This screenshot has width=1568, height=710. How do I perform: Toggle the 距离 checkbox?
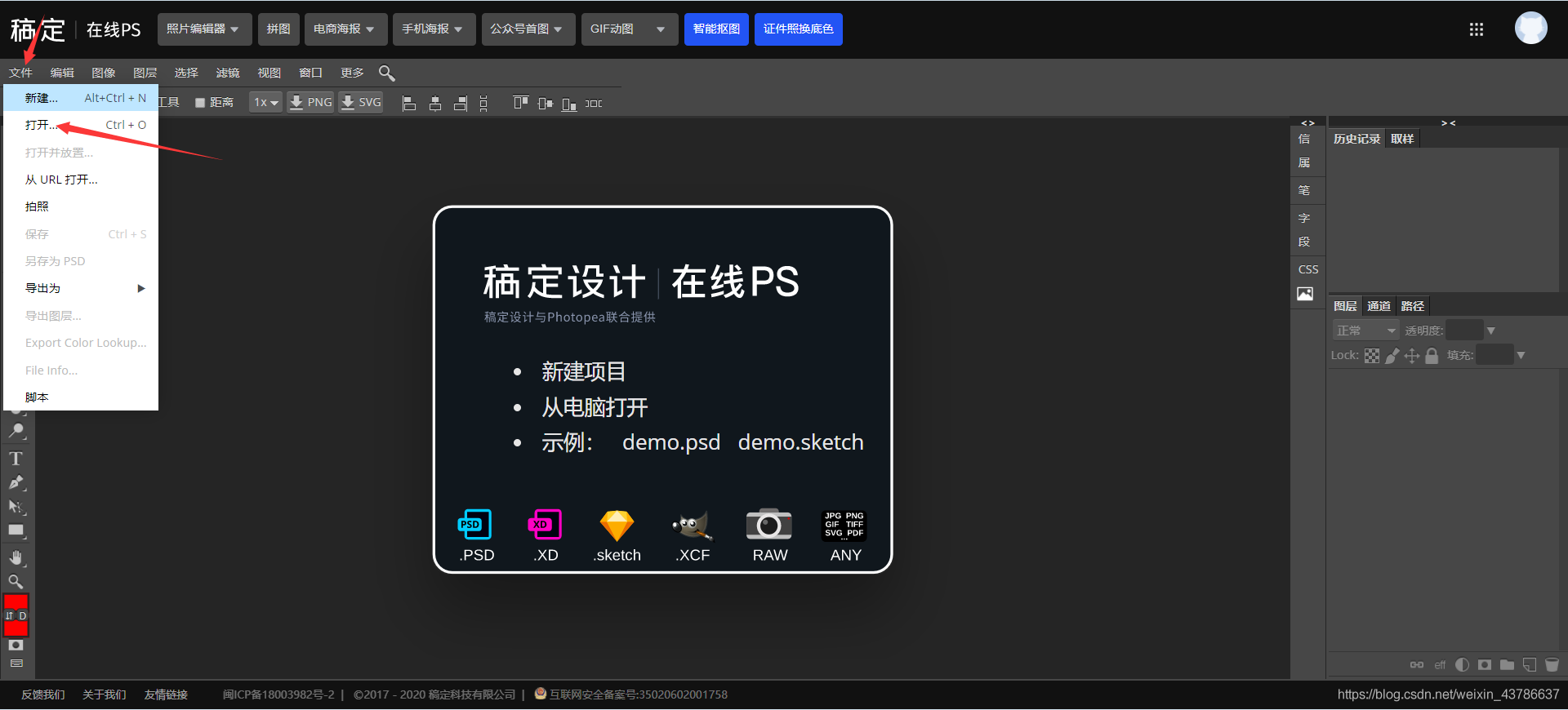[x=200, y=103]
